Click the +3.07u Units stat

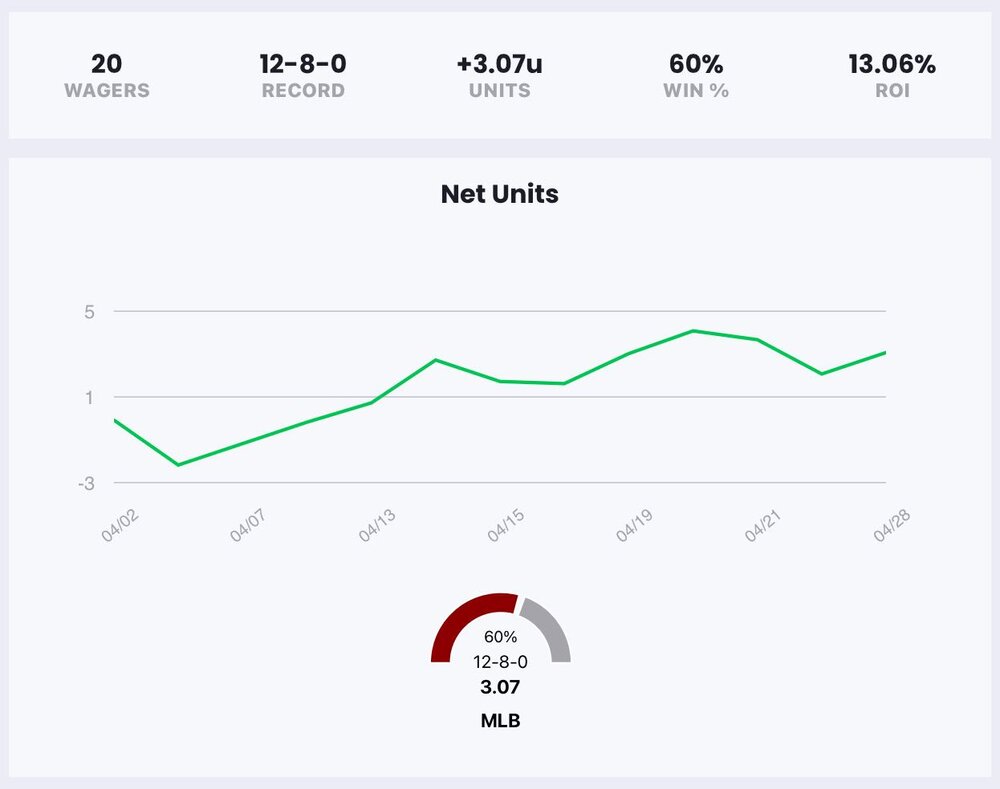pos(499,76)
